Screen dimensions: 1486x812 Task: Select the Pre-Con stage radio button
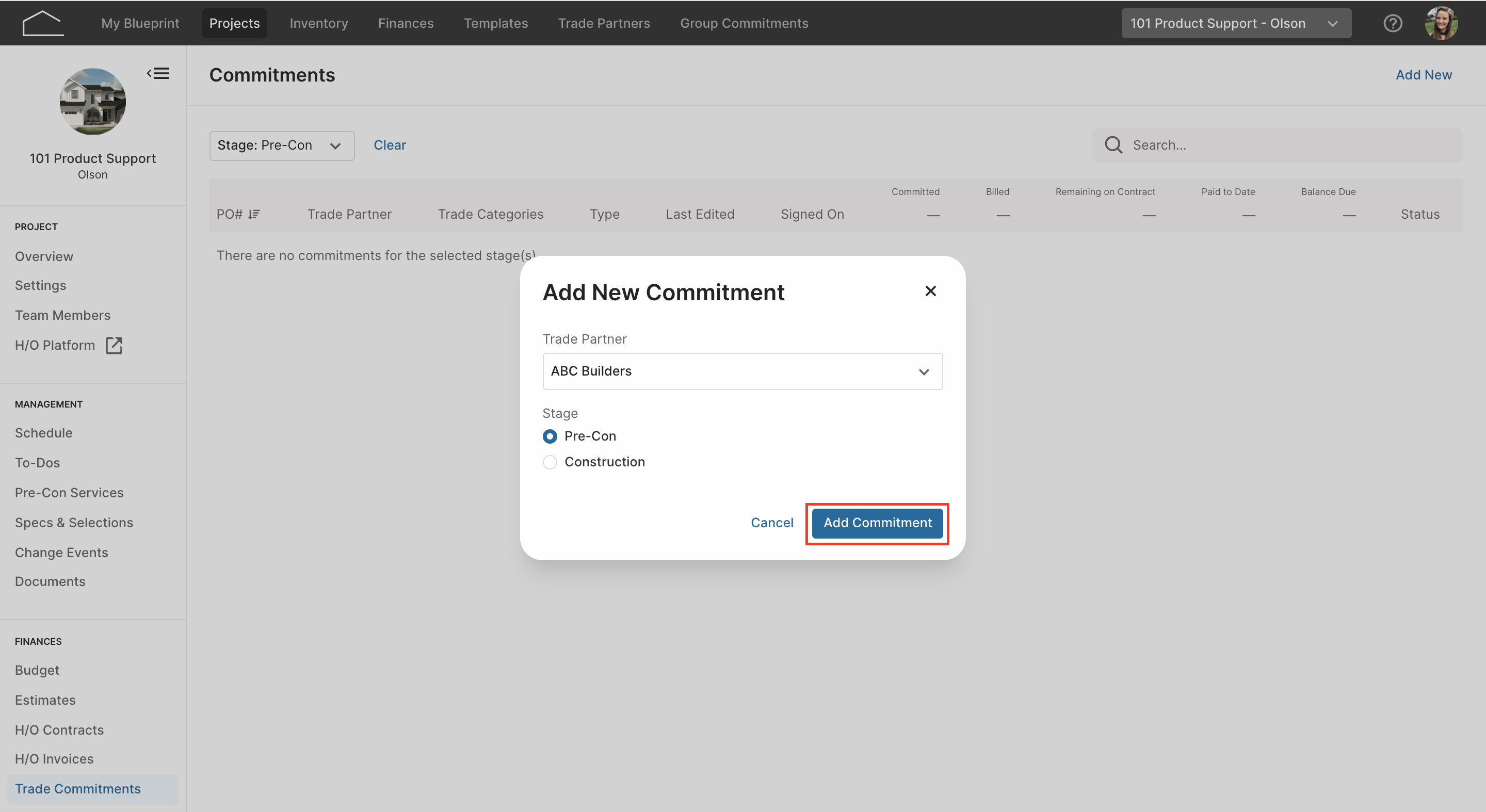550,436
